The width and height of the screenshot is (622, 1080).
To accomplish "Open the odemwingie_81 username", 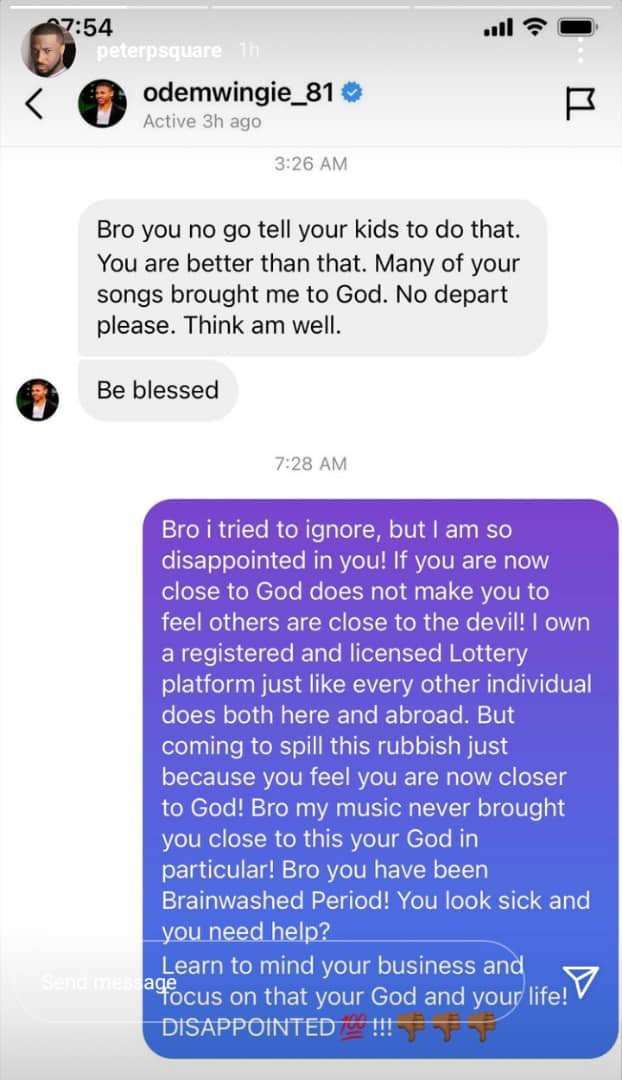I will click(239, 94).
